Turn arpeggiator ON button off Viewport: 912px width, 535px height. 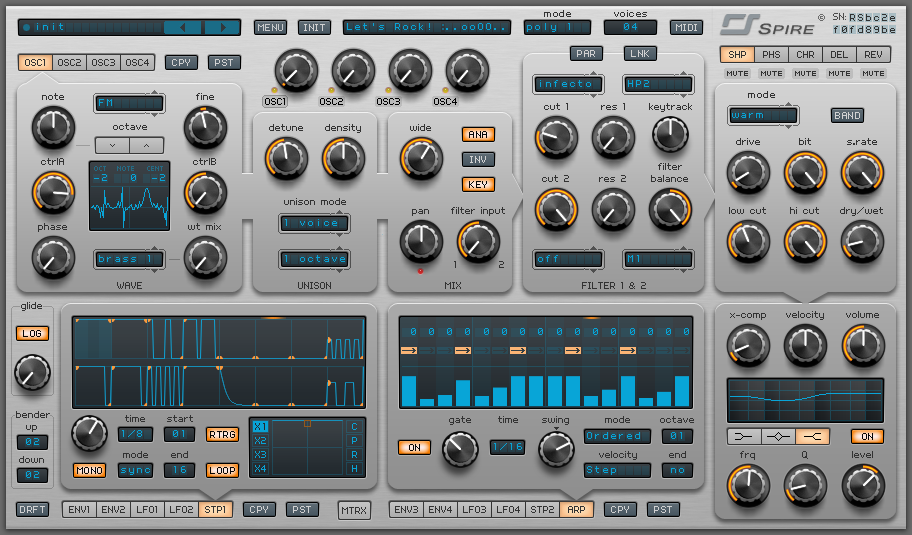[x=415, y=448]
